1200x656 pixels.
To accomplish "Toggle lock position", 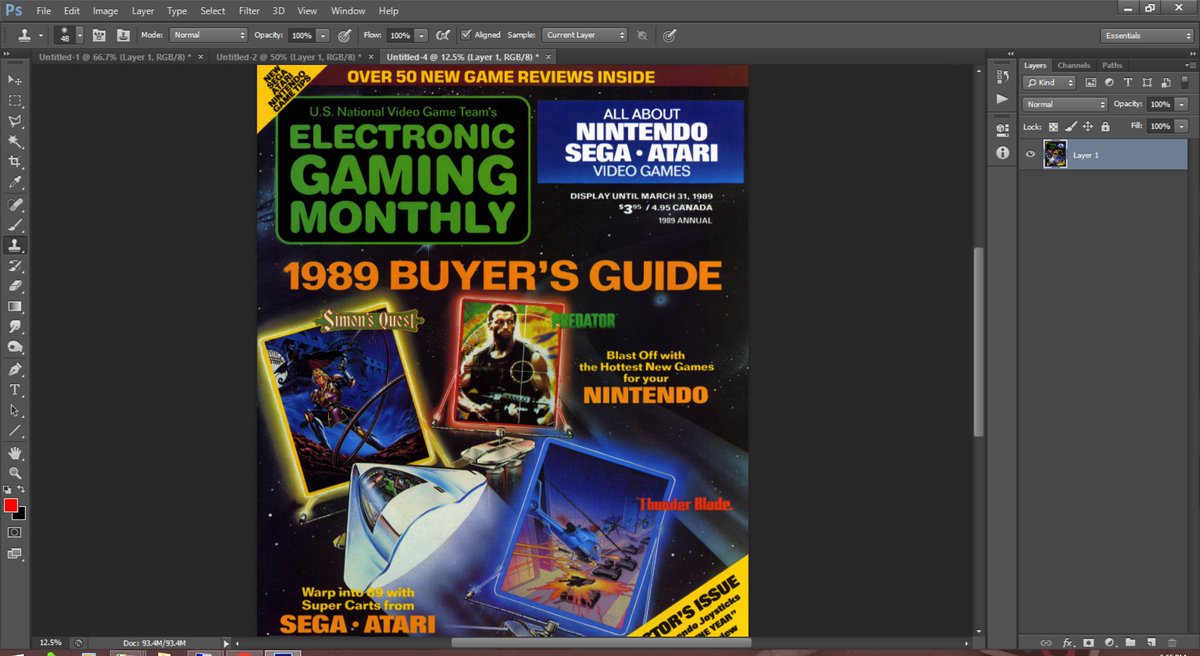I will click(x=1087, y=127).
